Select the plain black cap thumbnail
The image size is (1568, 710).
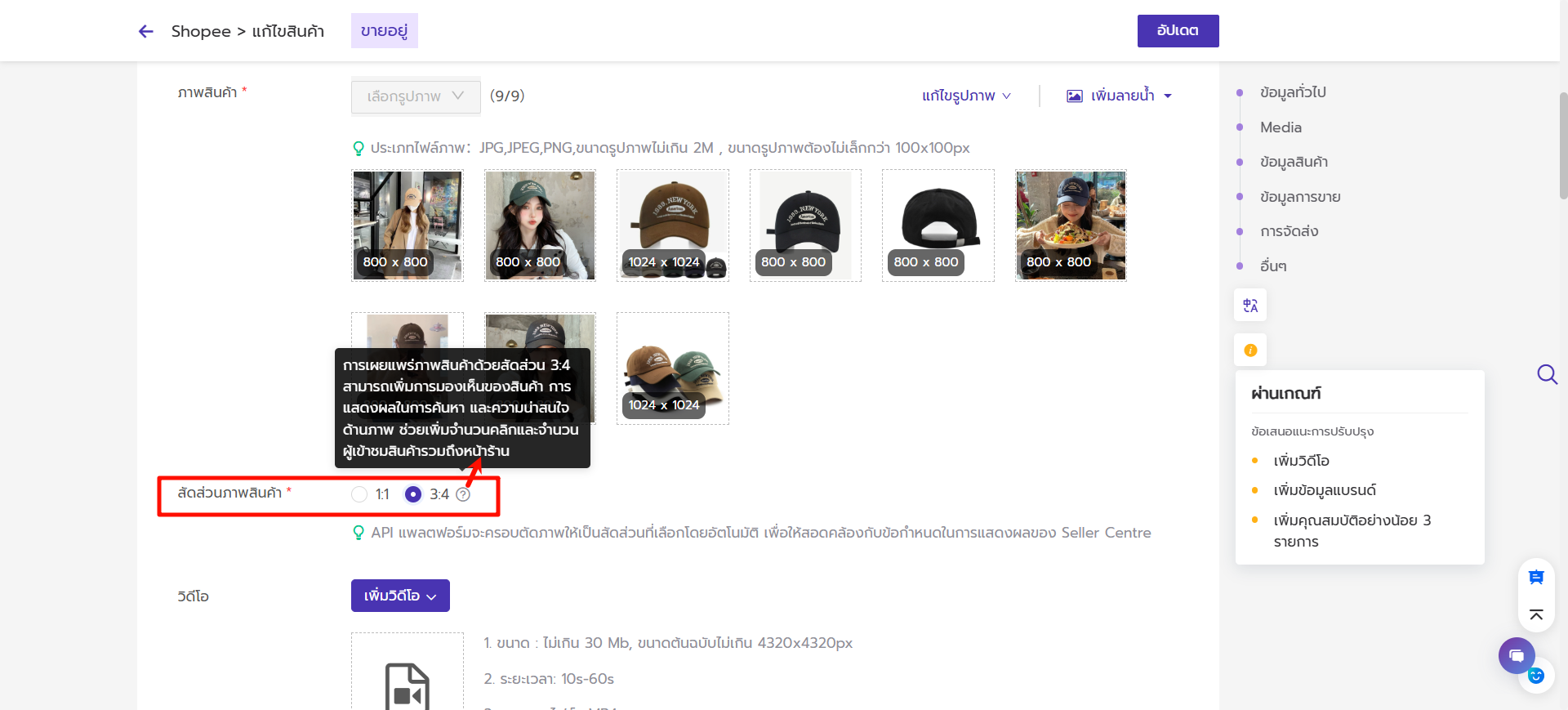click(x=938, y=226)
